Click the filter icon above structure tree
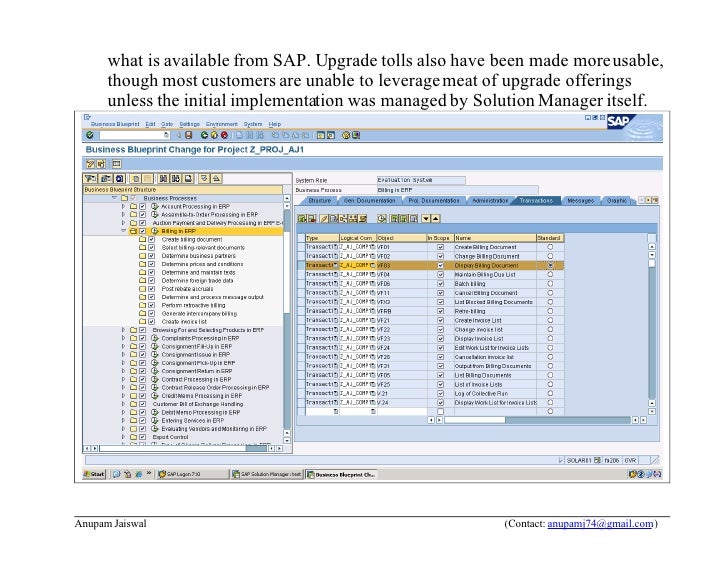This screenshot has height=563, width=728. coord(91,178)
